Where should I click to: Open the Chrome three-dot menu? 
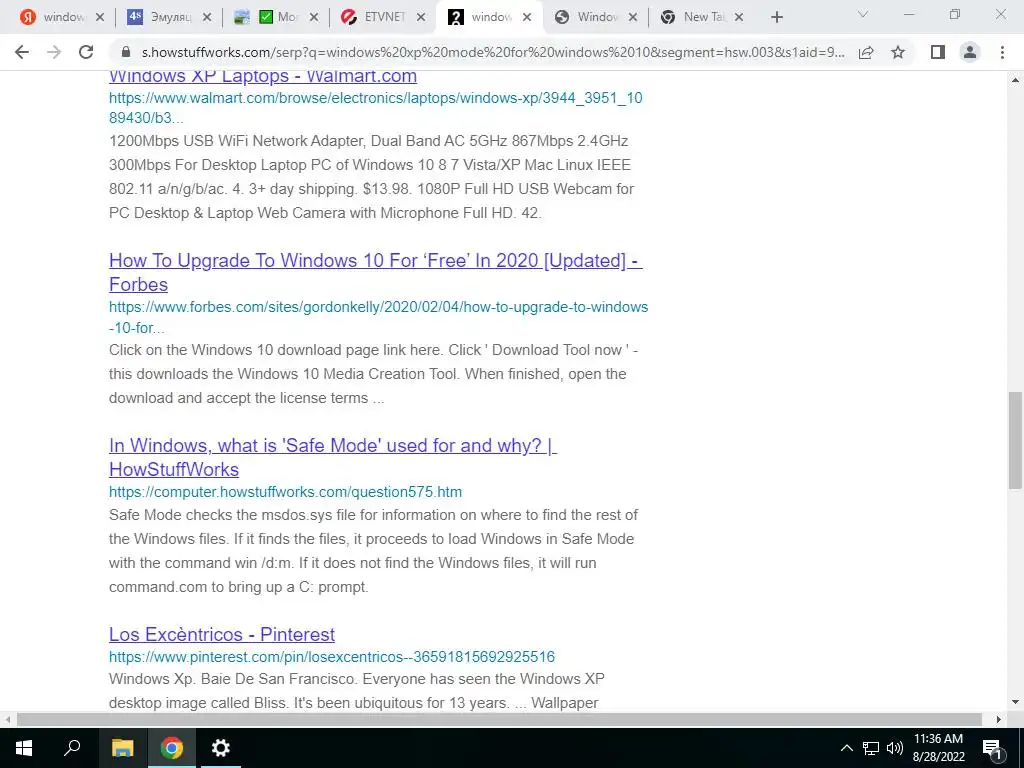1002,52
